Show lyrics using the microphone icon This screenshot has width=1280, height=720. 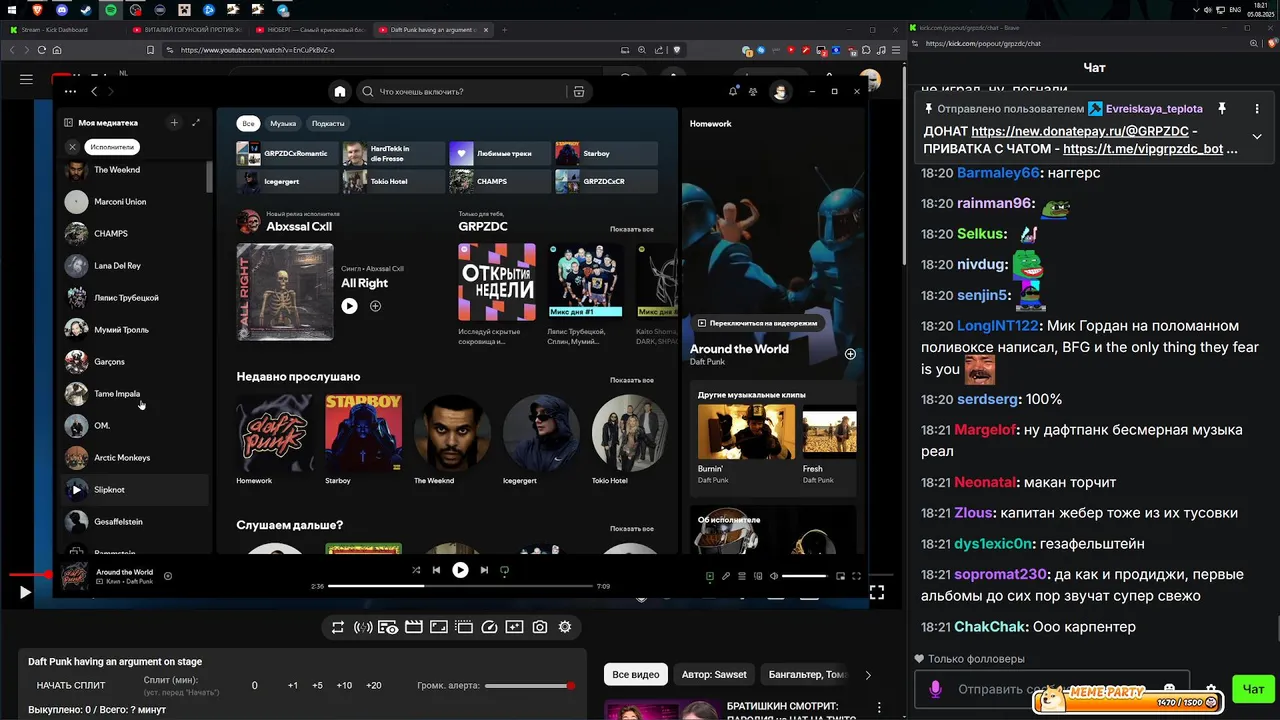point(726,576)
